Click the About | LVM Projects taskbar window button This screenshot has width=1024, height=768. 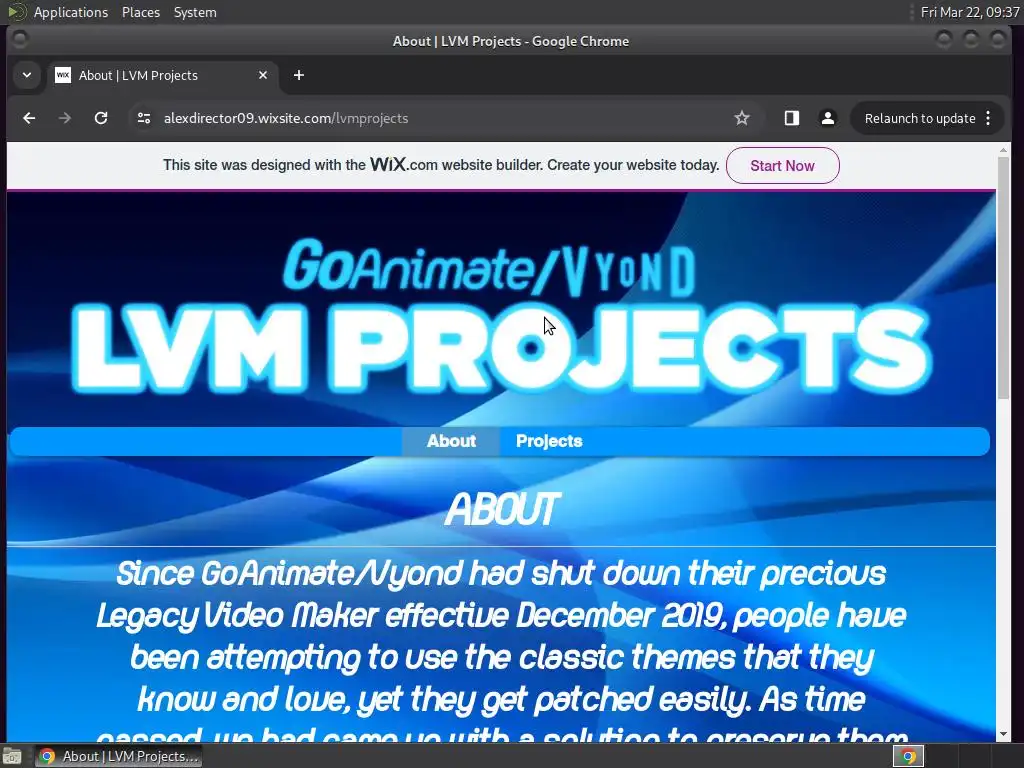click(x=119, y=756)
